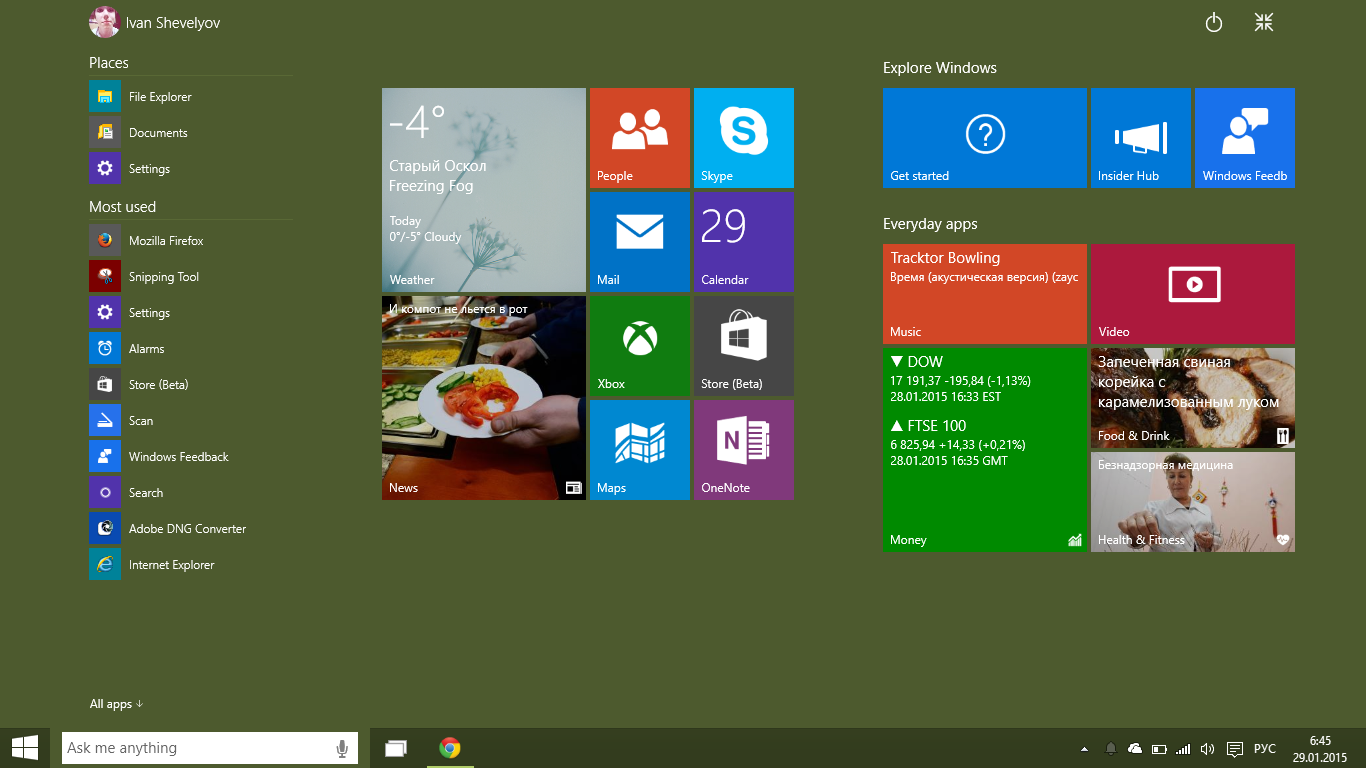Open the notifications bell tray icon
This screenshot has width=1366, height=768.
coord(1110,748)
